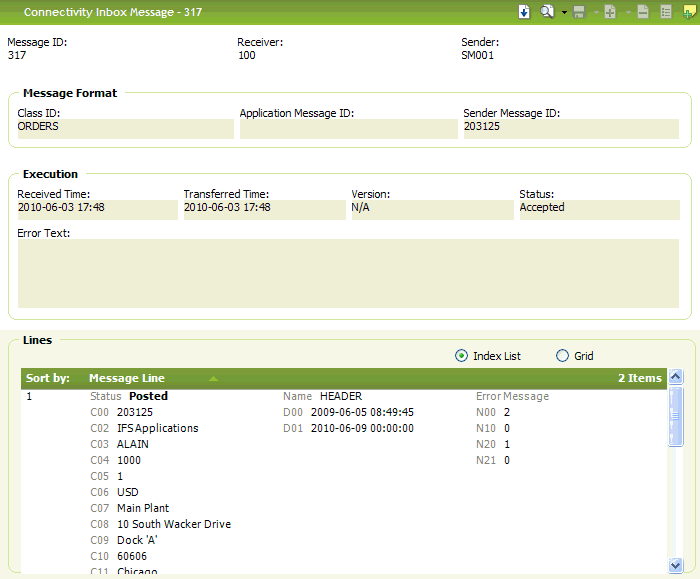The height and width of the screenshot is (579, 700).
Task: Toggle the sort direction triangle in Lines header
Action: point(213,379)
